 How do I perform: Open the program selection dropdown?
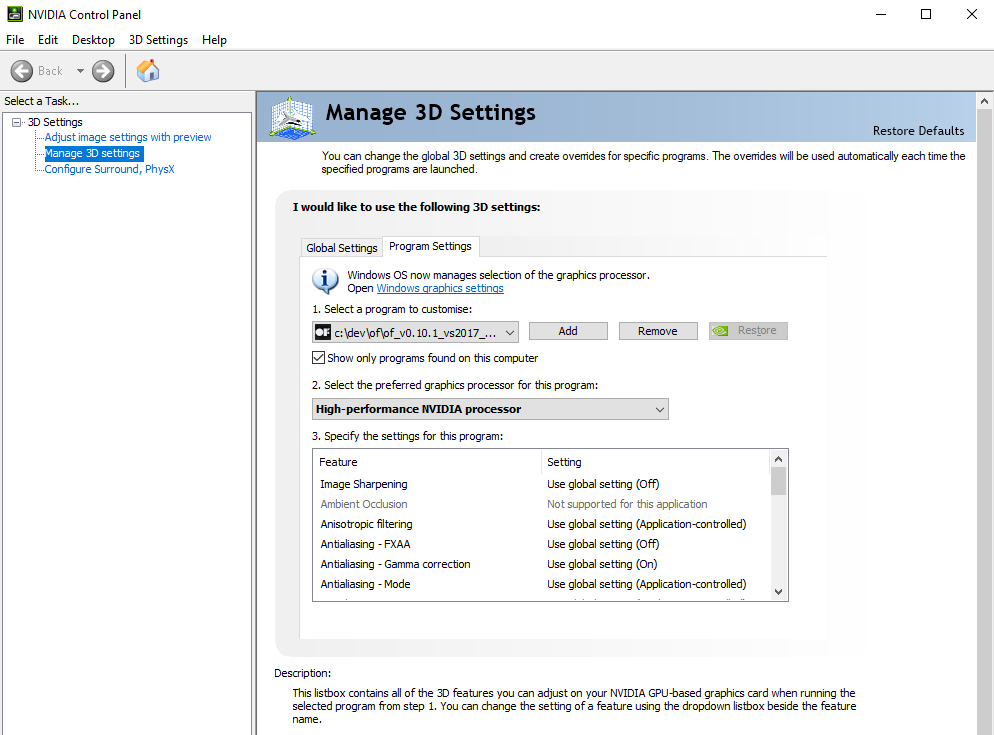(509, 331)
